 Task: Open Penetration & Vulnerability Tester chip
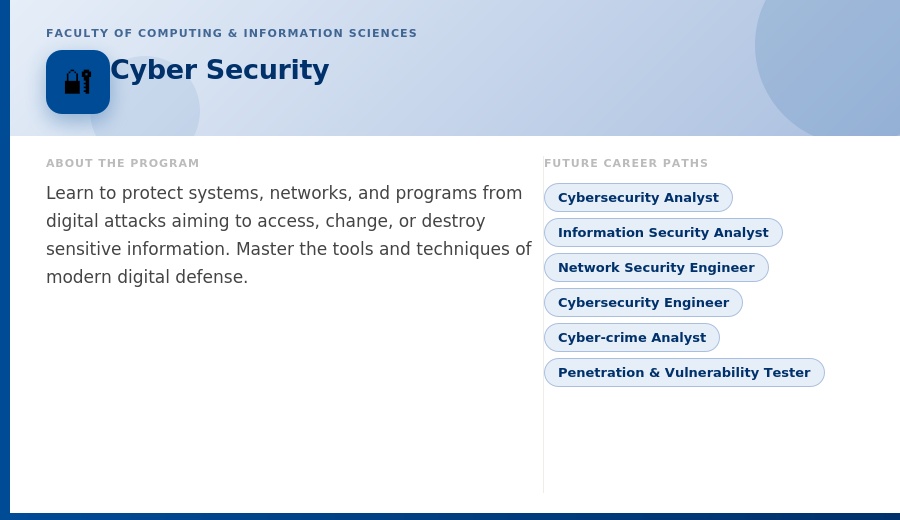[684, 372]
